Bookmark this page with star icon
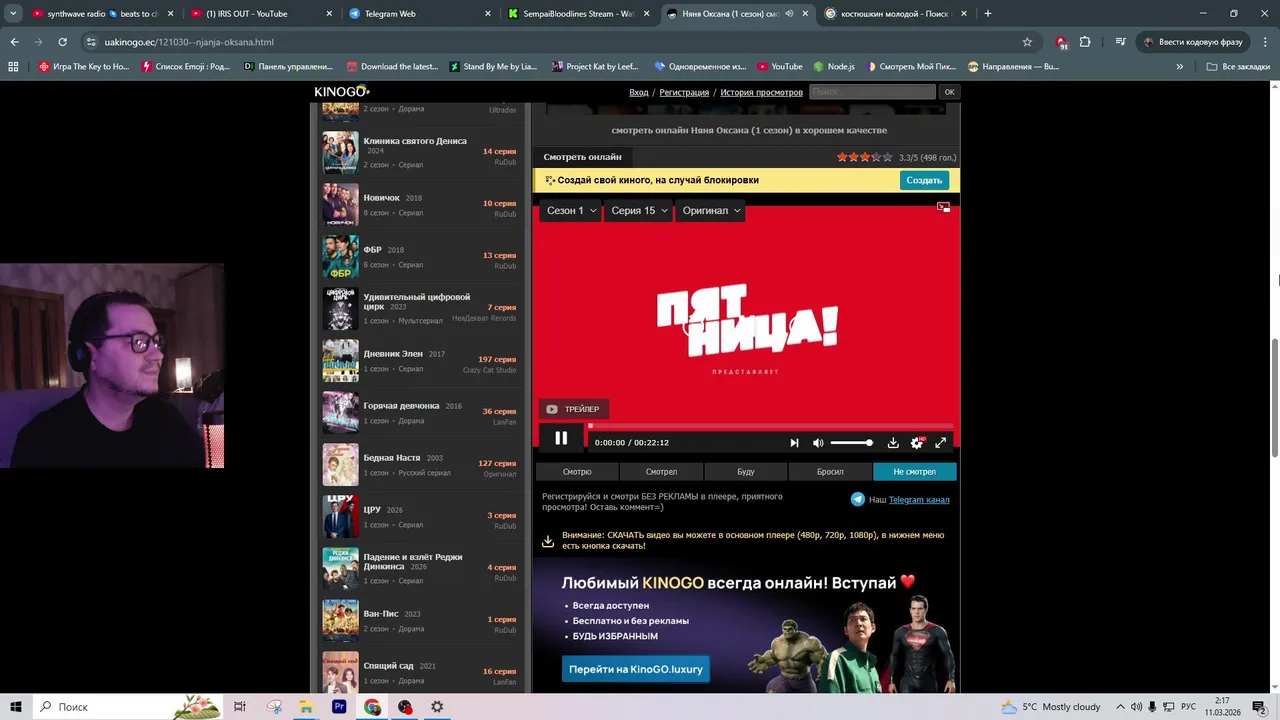Image resolution: width=1280 pixels, height=720 pixels. pyautogui.click(x=1027, y=42)
